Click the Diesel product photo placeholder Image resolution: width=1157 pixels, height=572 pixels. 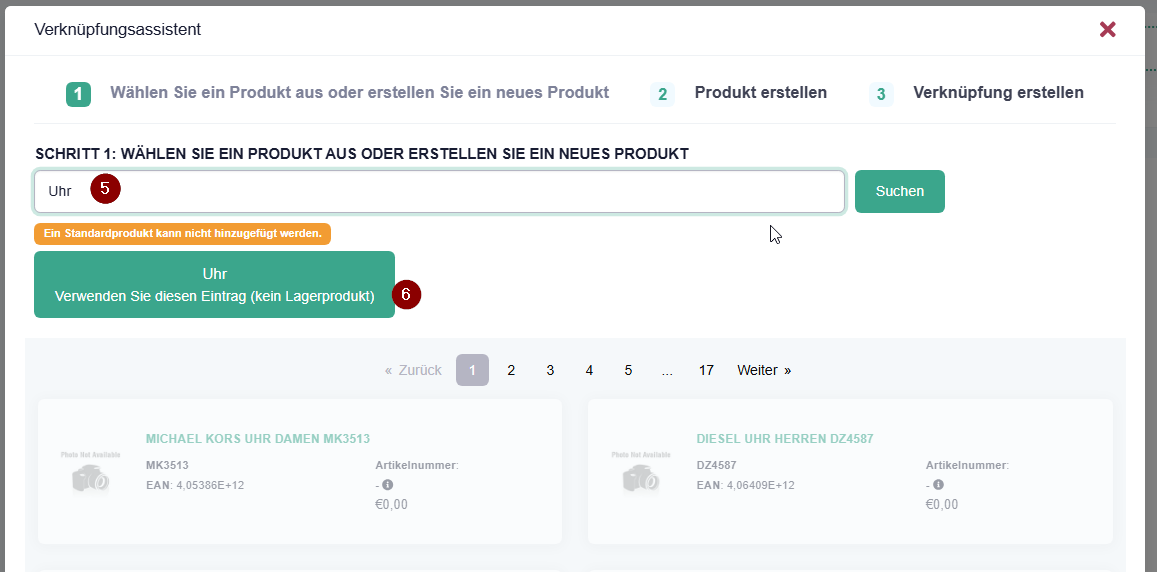641,472
